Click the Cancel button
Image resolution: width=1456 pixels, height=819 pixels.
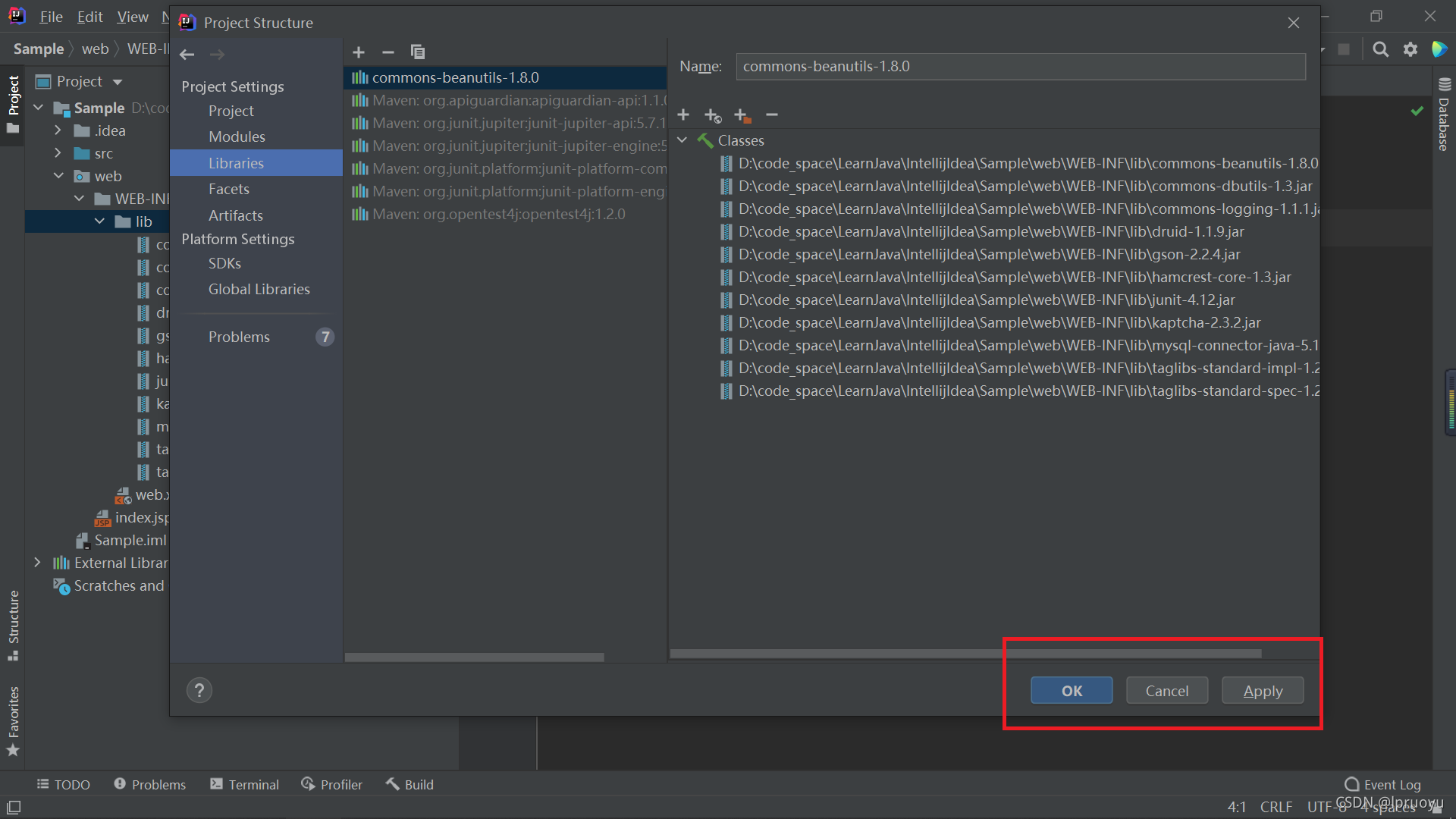tap(1167, 690)
